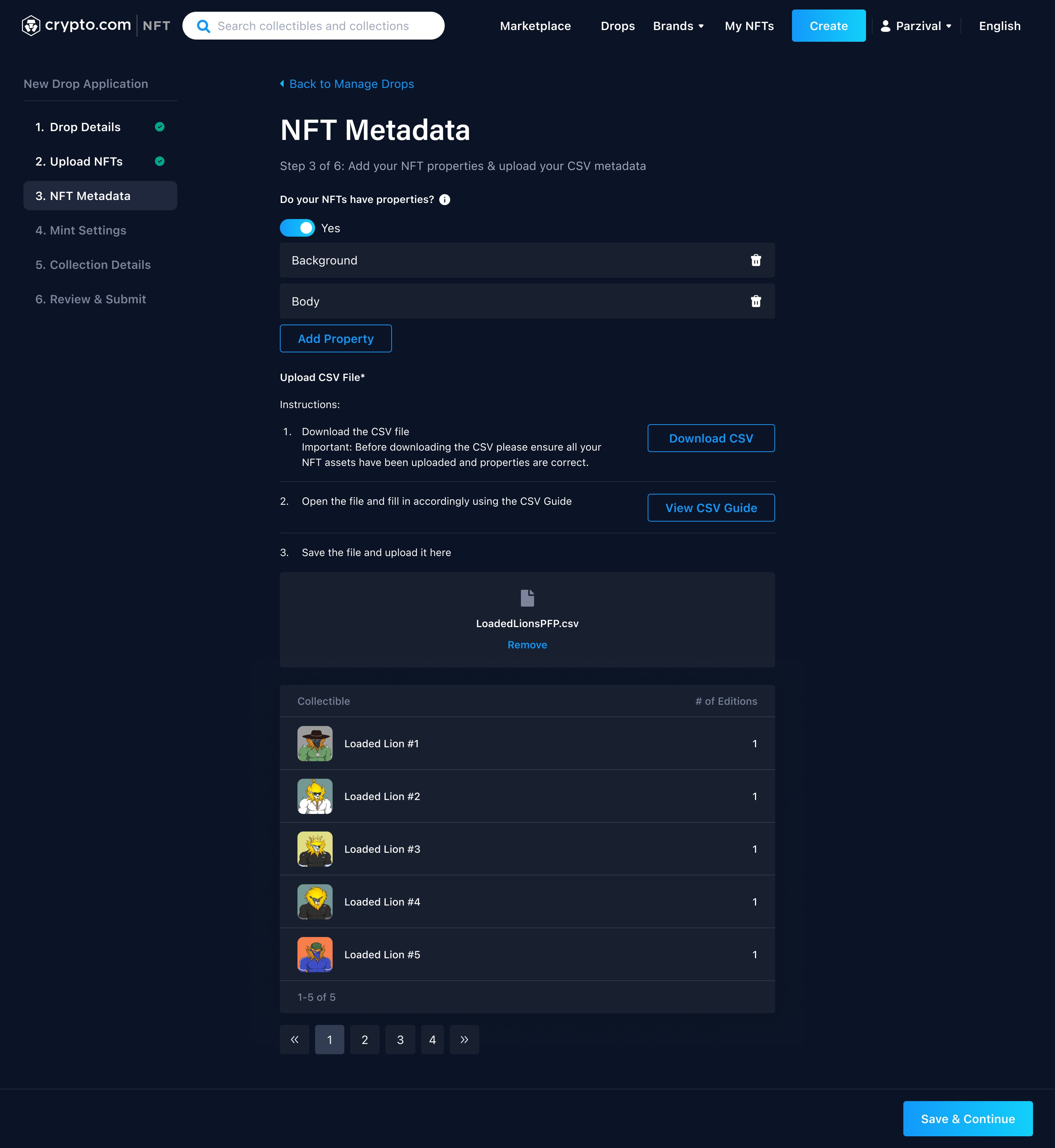
Task: Click the search magnifier icon
Action: (203, 26)
